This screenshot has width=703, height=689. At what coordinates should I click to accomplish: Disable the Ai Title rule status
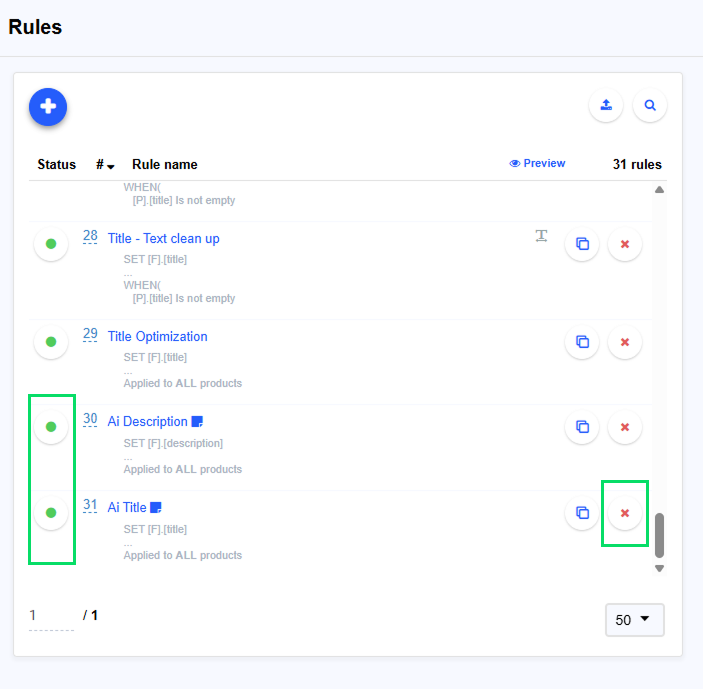(51, 513)
